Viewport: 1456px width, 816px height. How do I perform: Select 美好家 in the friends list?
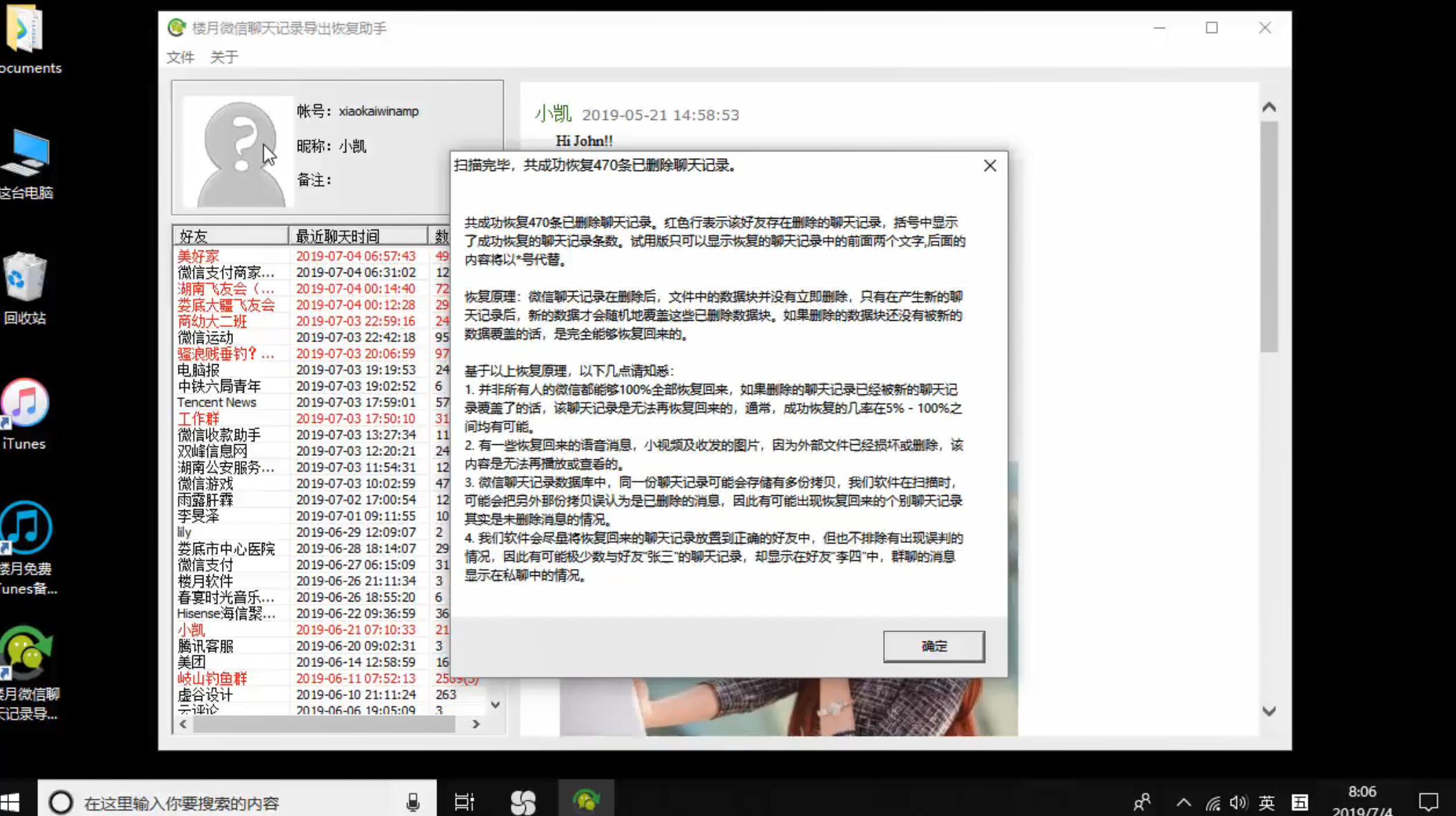click(199, 256)
